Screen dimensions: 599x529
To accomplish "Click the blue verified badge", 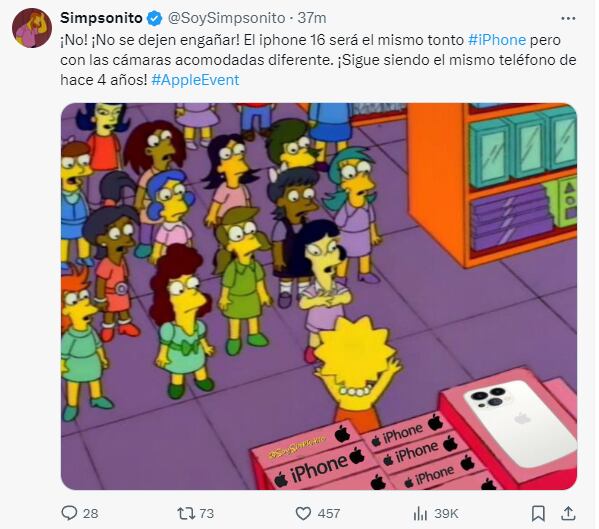I will pyautogui.click(x=155, y=18).
